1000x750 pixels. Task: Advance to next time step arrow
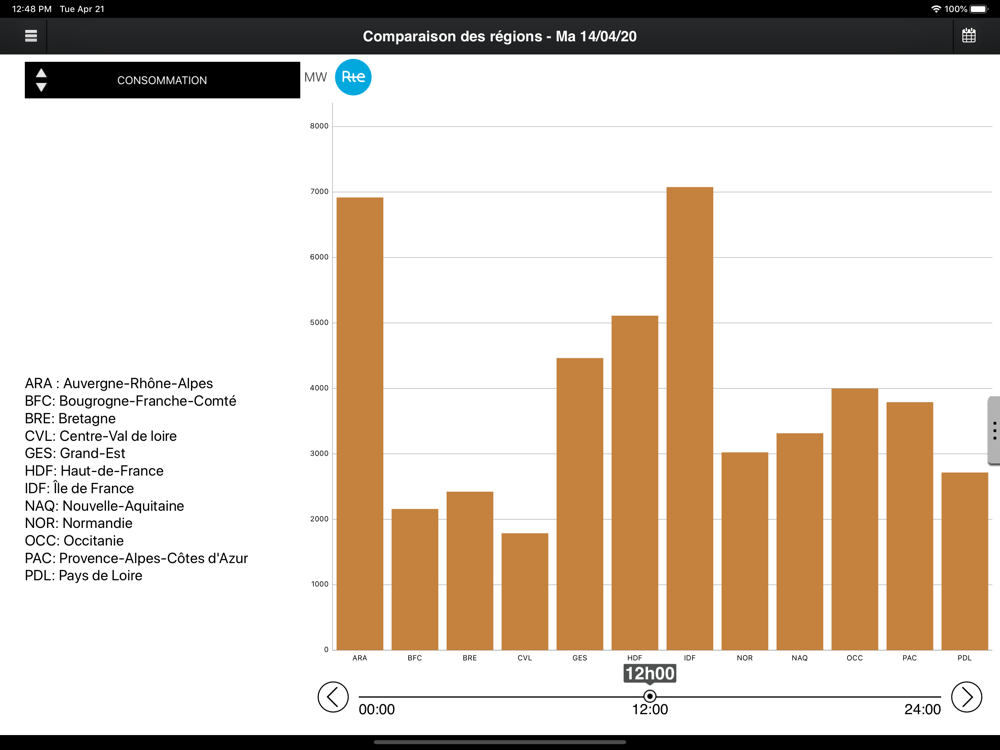point(966,696)
